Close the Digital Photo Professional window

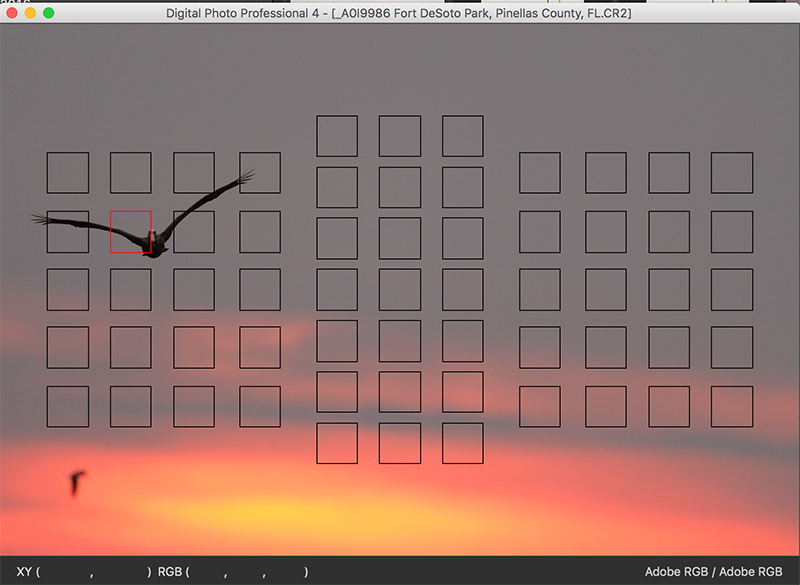pos(12,13)
